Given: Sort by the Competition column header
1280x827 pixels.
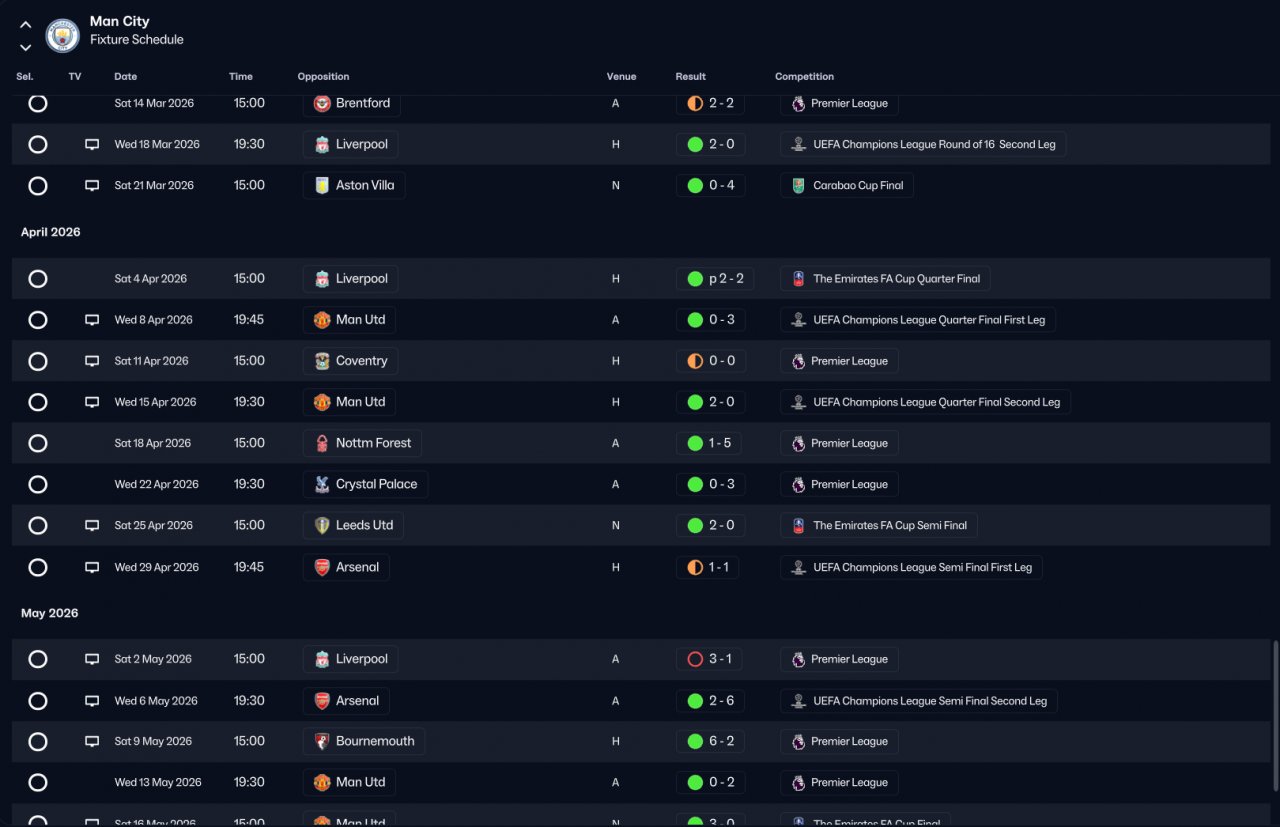Looking at the screenshot, I should click(804, 76).
